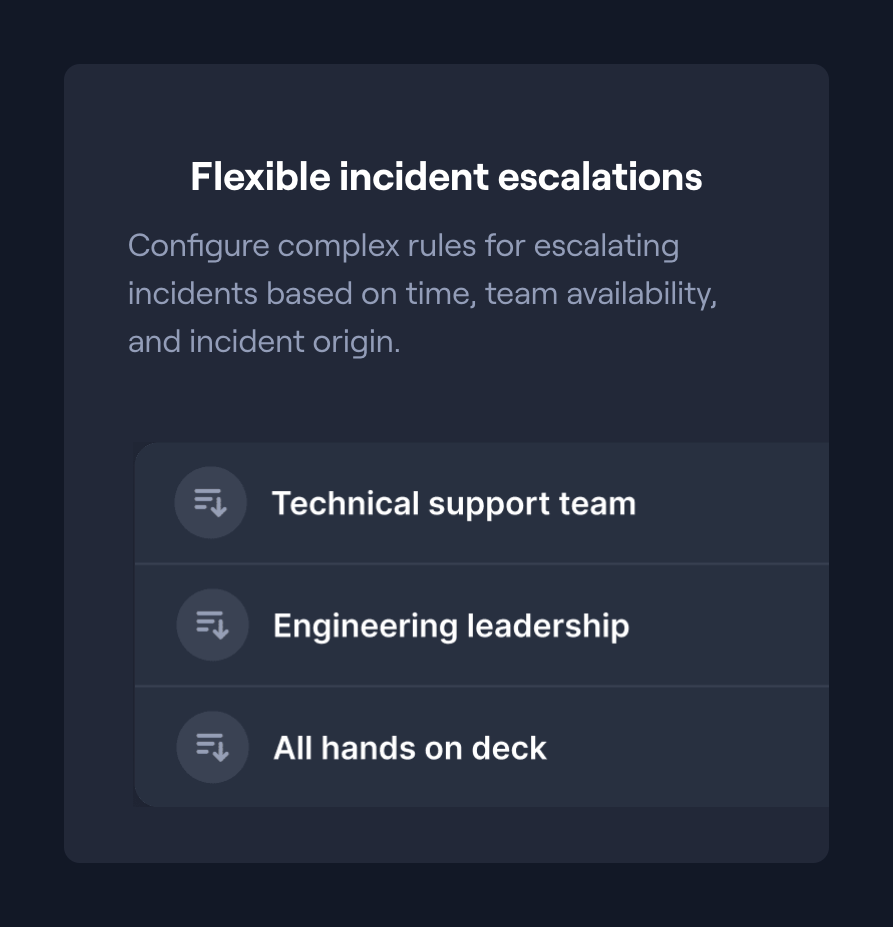Click the All hands on deck label text
This screenshot has width=893, height=927.
410,747
